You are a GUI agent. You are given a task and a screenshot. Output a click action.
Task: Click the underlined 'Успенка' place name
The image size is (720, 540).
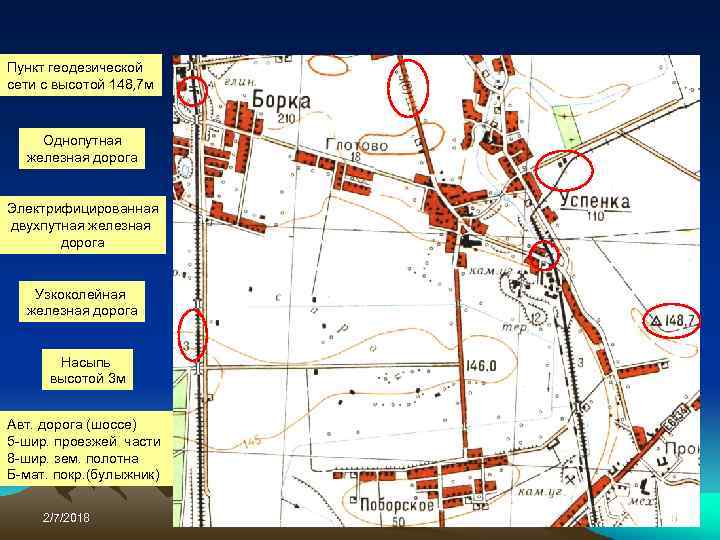click(595, 202)
